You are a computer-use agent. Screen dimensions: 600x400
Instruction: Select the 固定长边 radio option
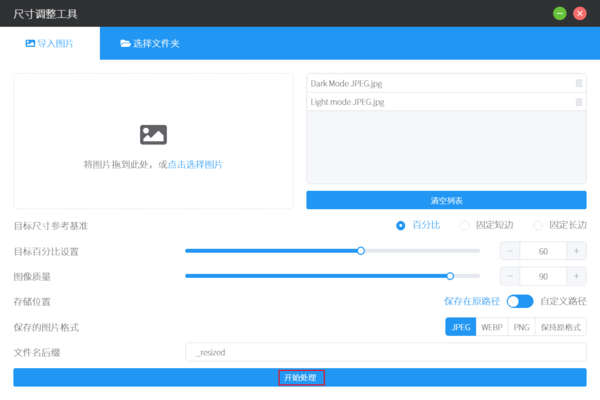[x=560, y=225]
